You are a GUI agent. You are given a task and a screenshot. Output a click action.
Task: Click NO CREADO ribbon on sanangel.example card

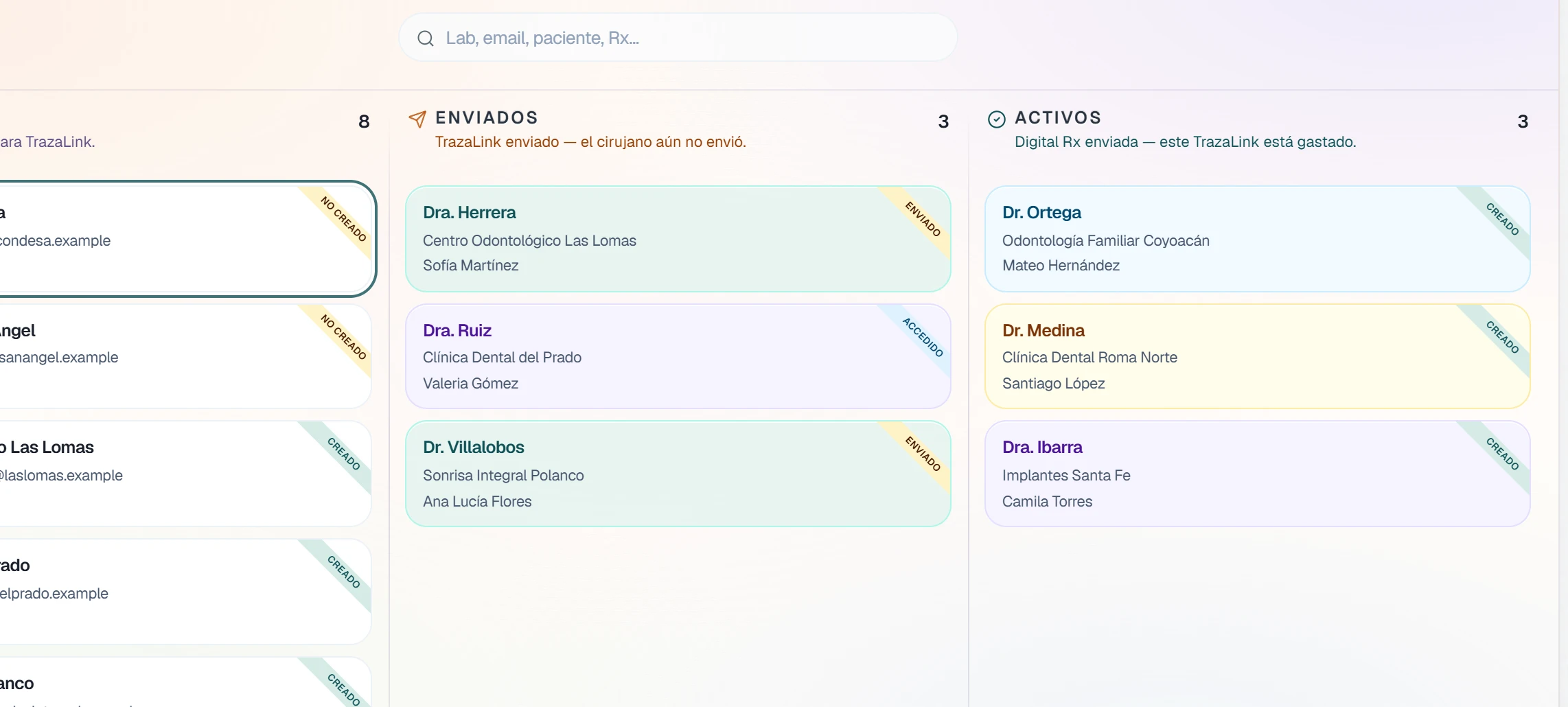343,337
